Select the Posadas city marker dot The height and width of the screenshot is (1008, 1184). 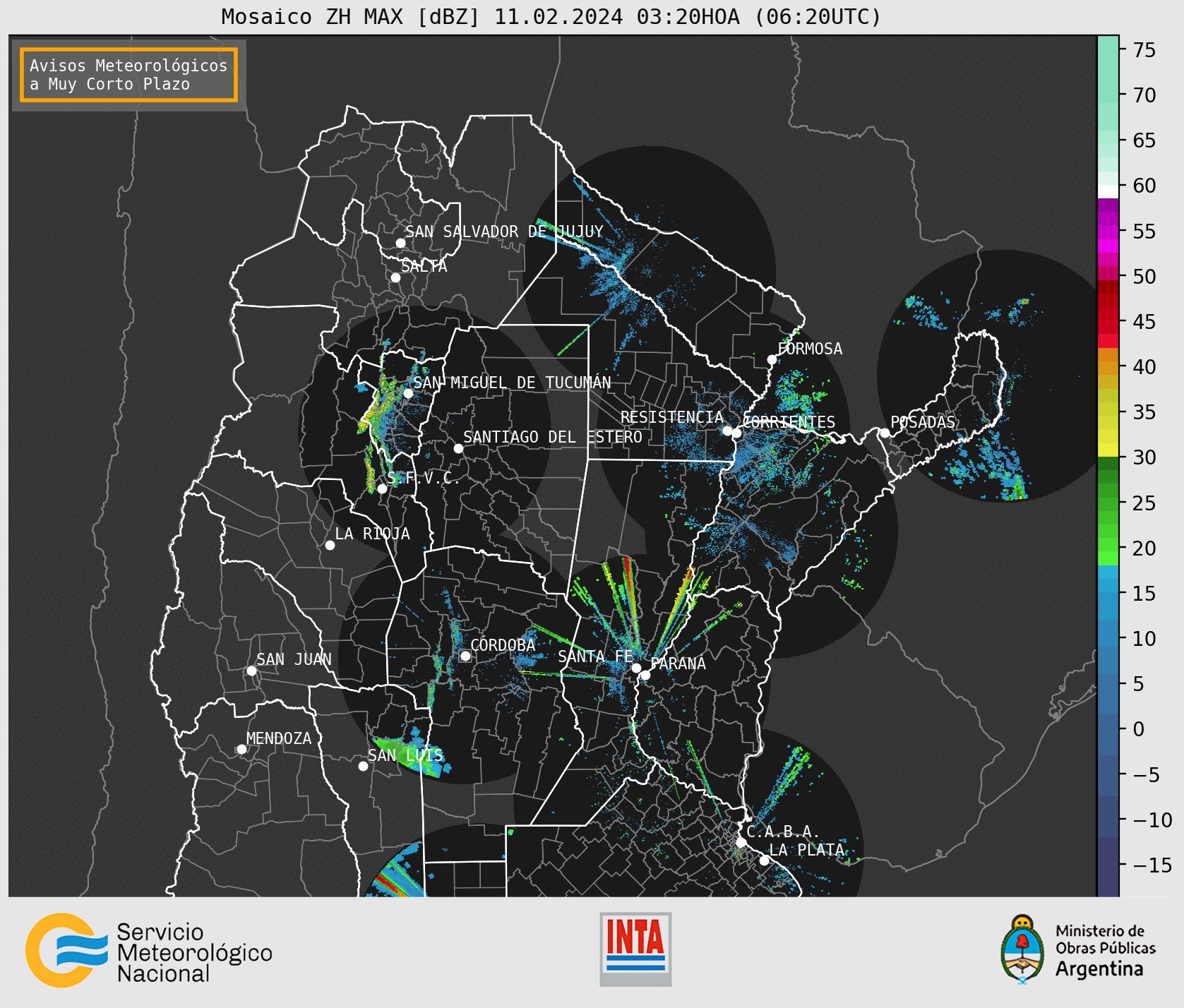pos(885,433)
